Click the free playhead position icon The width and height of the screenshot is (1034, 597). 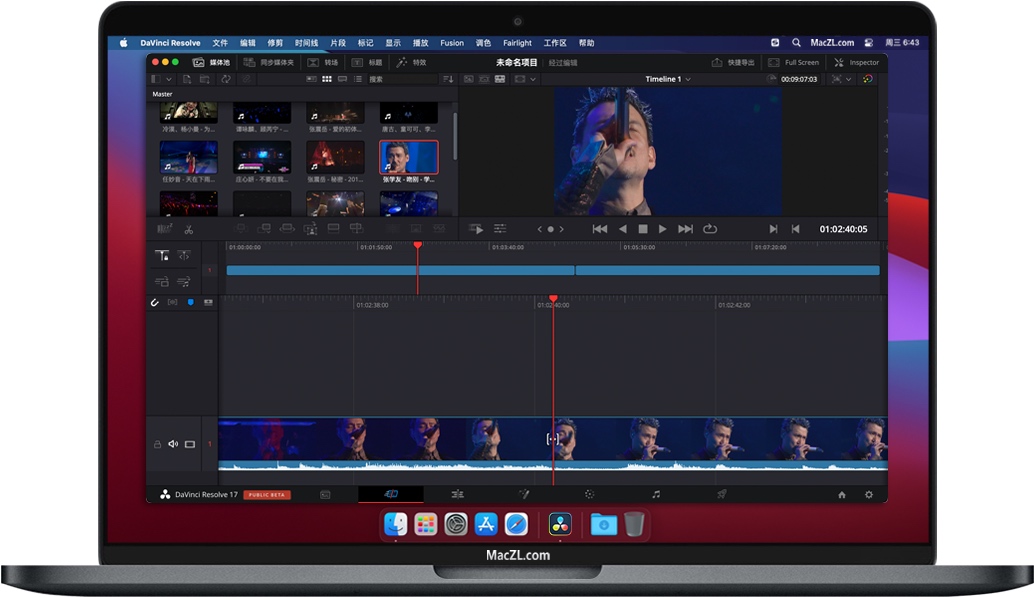[x=184, y=255]
